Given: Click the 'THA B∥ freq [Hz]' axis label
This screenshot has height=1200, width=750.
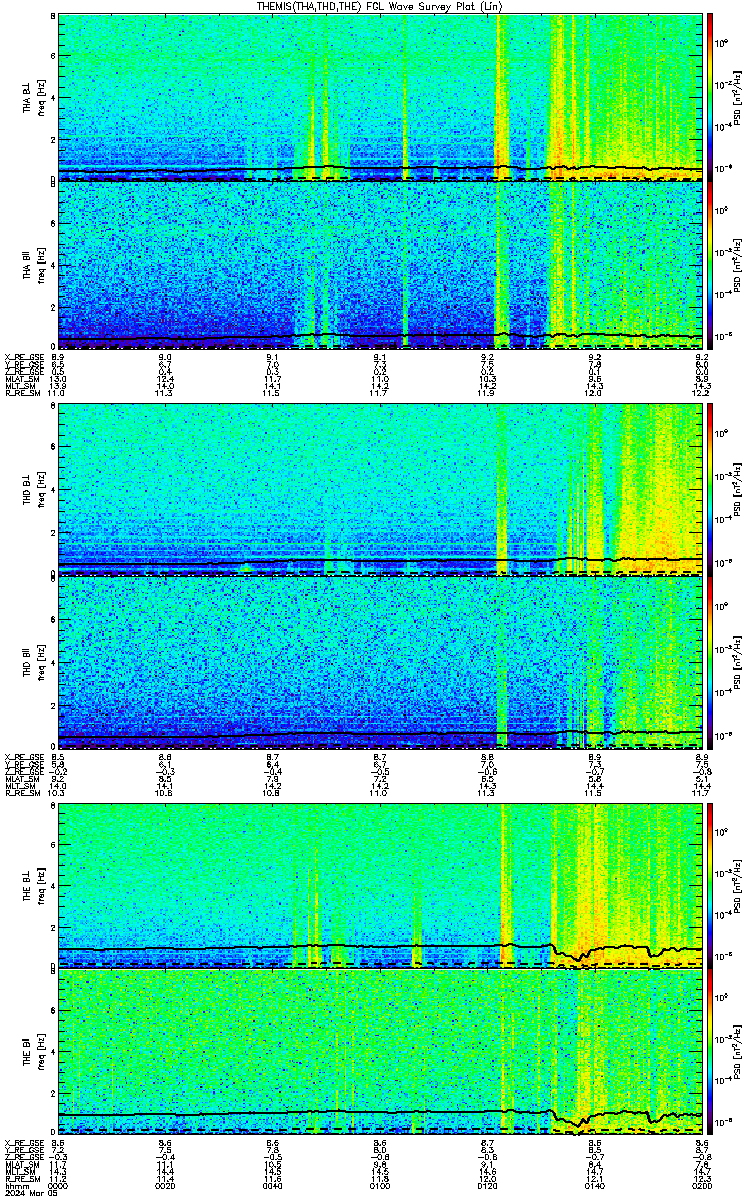Looking at the screenshot, I should [33, 265].
